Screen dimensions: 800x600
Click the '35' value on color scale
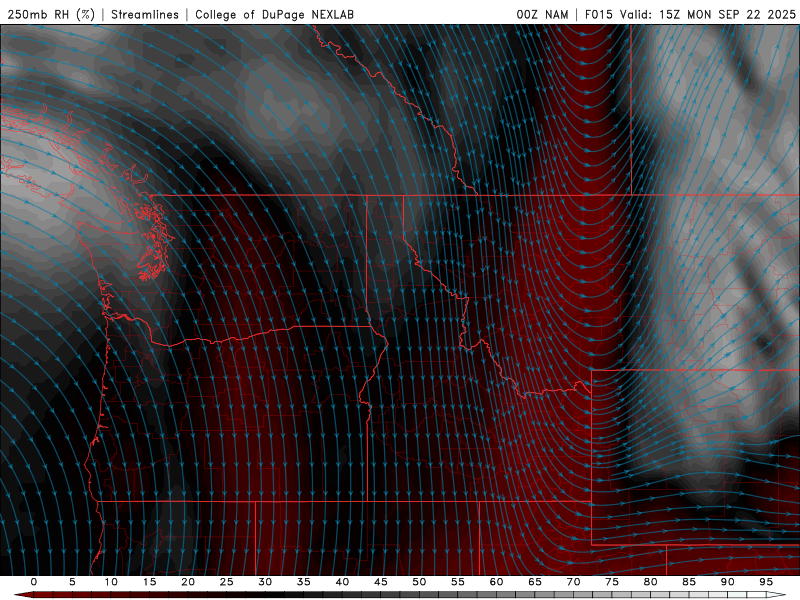304,582
